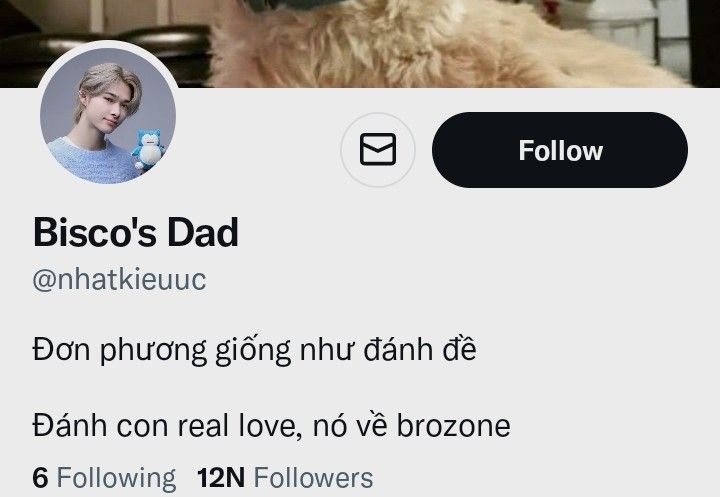Open the round profile avatar photo
Image resolution: width=720 pixels, height=497 pixels.
108,115
